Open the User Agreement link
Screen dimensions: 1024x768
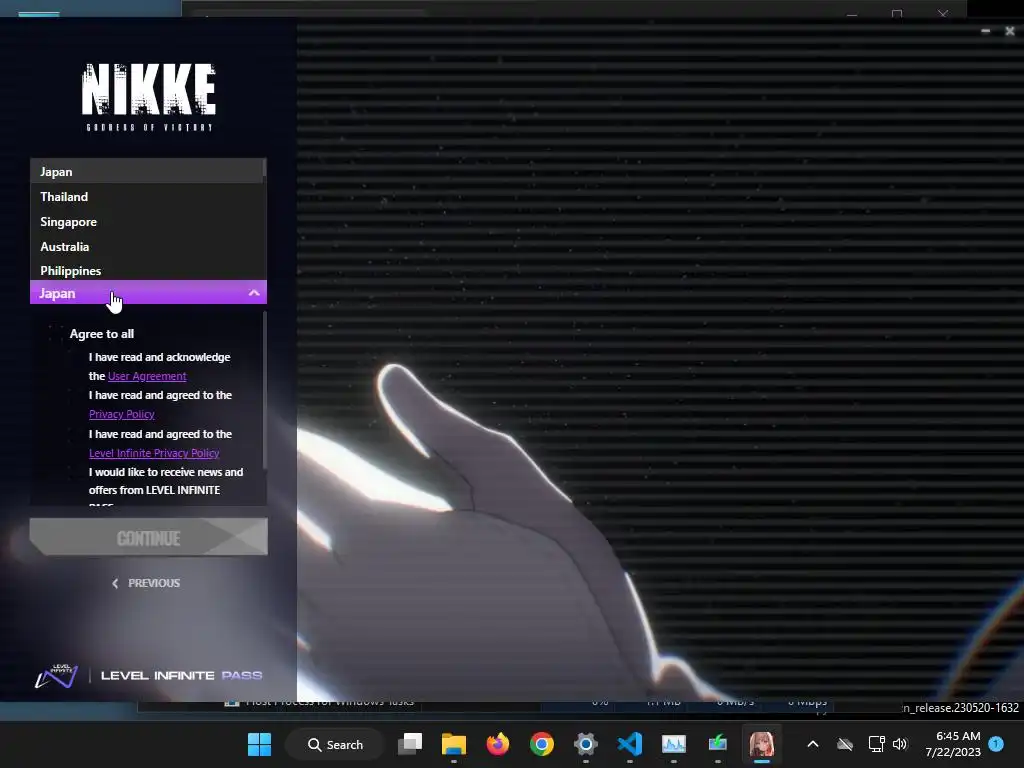click(147, 376)
